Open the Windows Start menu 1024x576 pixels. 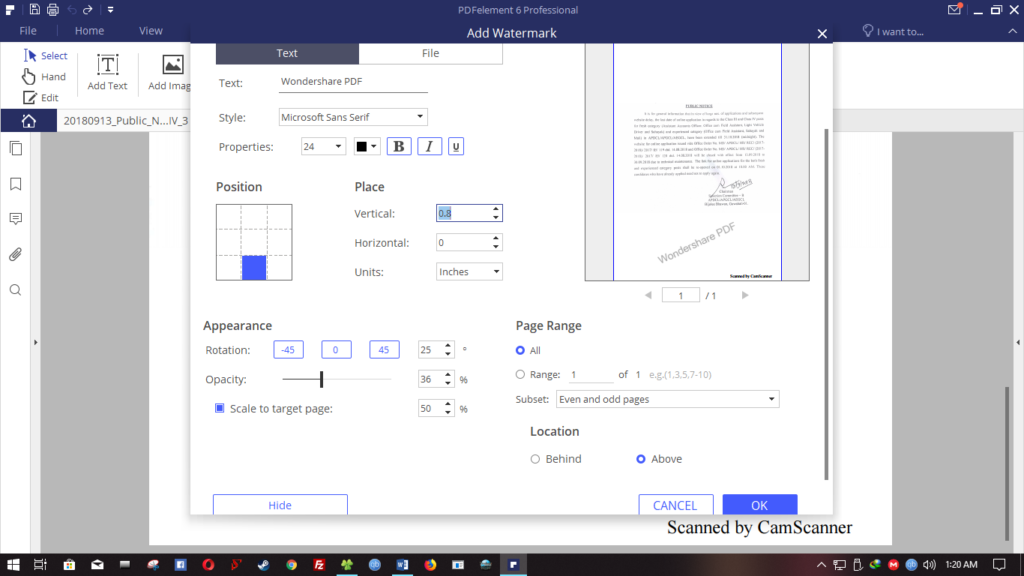point(13,564)
